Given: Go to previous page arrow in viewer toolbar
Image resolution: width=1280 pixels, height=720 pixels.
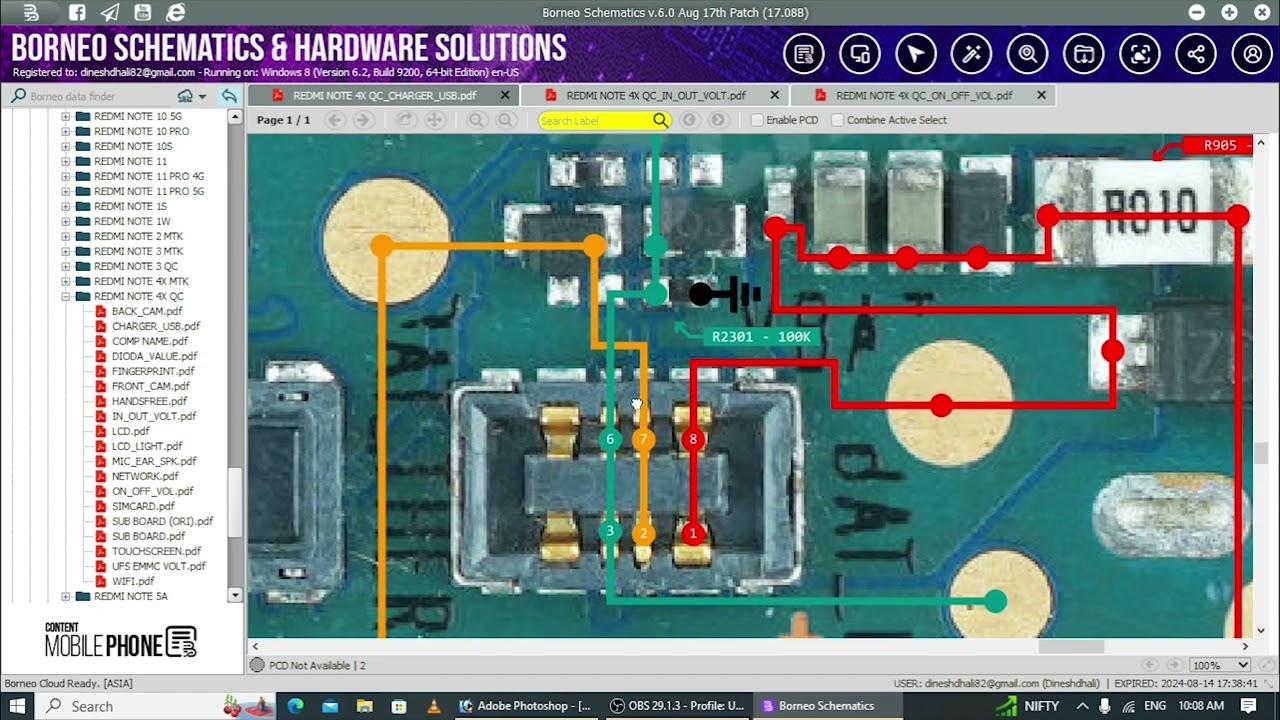Looking at the screenshot, I should click(x=336, y=120).
